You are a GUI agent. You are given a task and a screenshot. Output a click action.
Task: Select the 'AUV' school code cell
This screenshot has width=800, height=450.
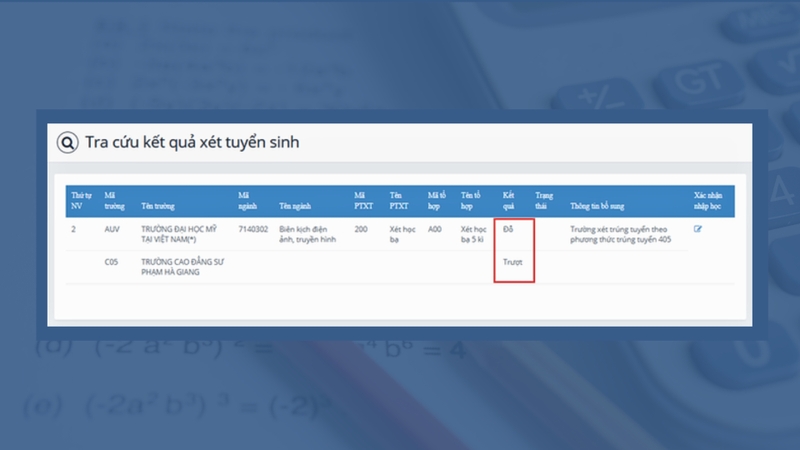tap(112, 229)
